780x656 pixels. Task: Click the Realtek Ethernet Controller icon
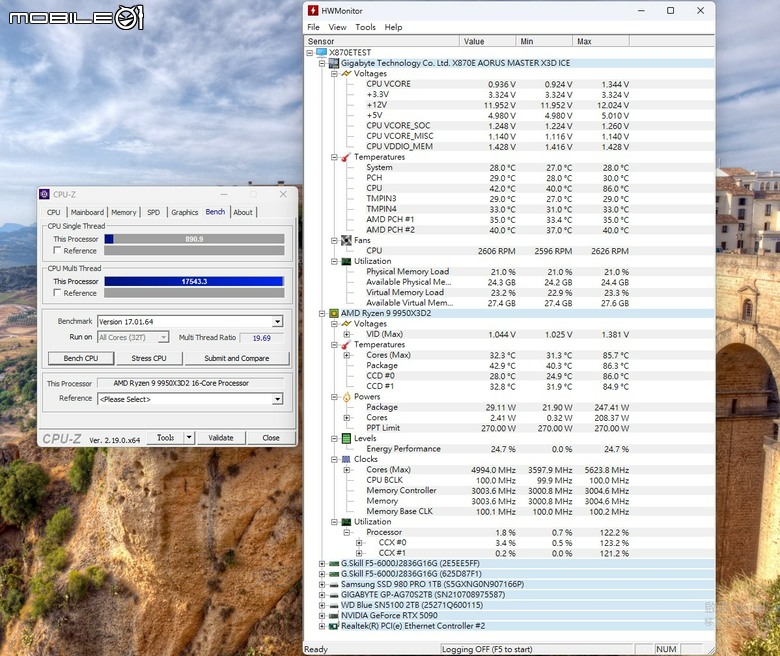click(334, 626)
